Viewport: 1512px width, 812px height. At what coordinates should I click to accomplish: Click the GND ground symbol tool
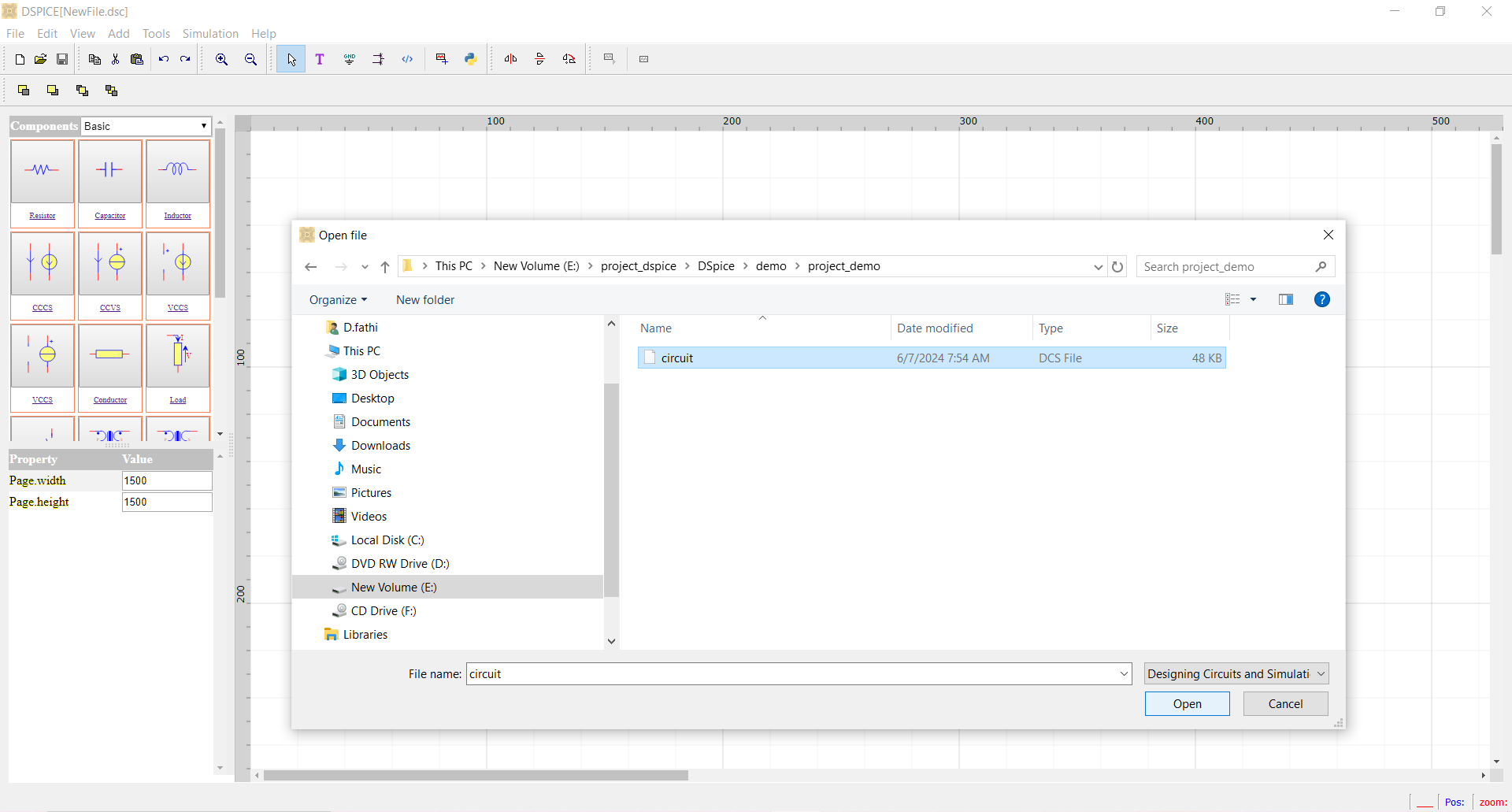click(x=350, y=59)
